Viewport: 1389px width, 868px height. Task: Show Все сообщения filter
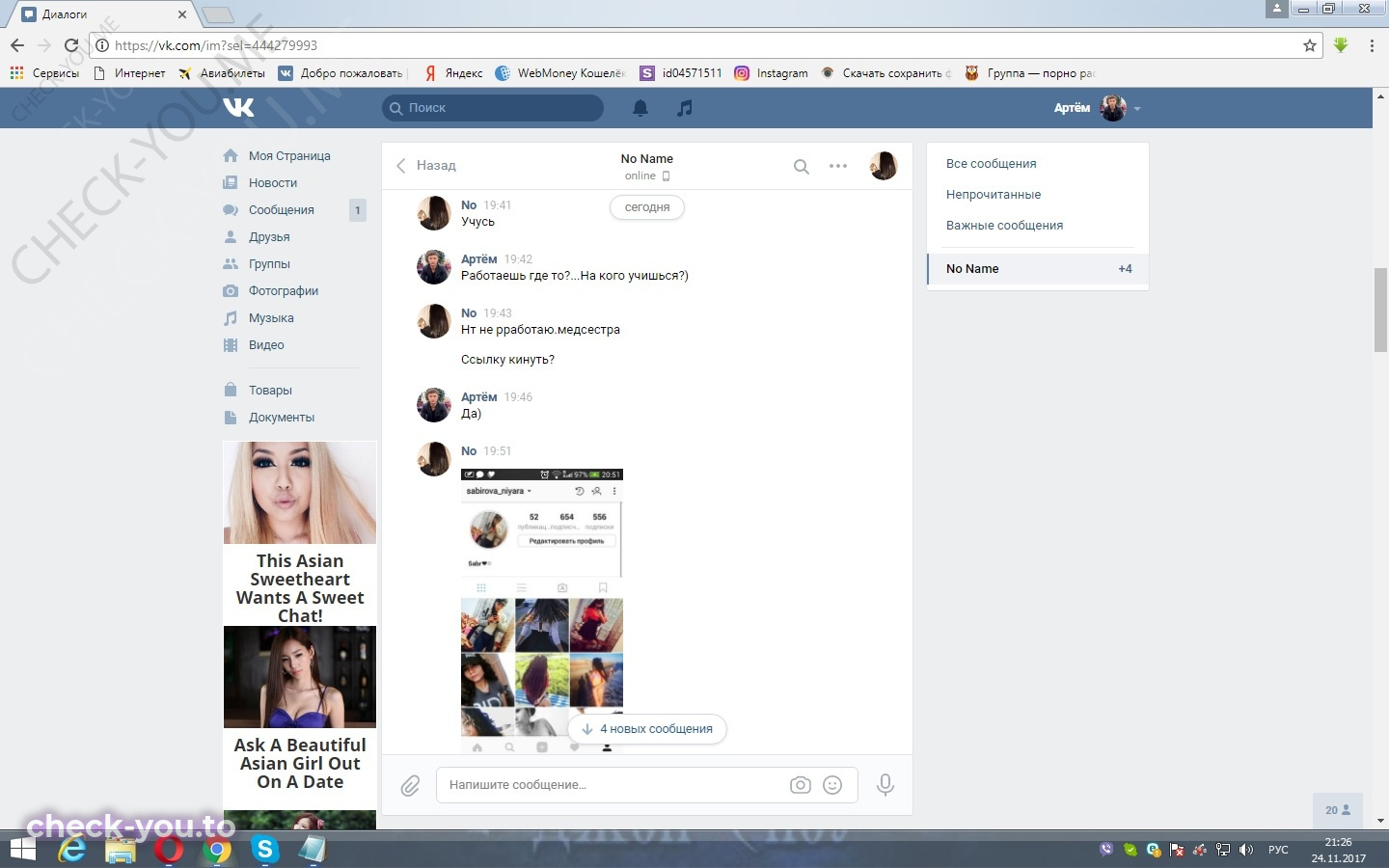(x=992, y=163)
